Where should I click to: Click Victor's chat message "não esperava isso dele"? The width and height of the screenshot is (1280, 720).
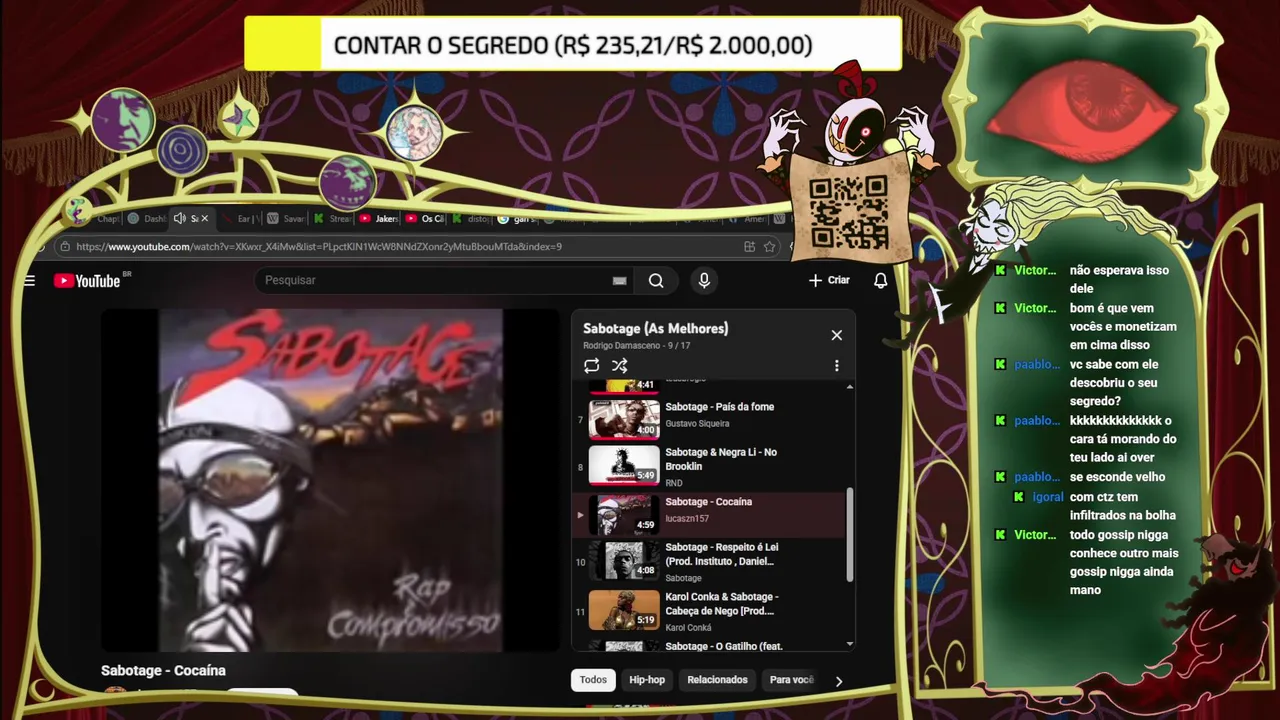[x=1119, y=279]
